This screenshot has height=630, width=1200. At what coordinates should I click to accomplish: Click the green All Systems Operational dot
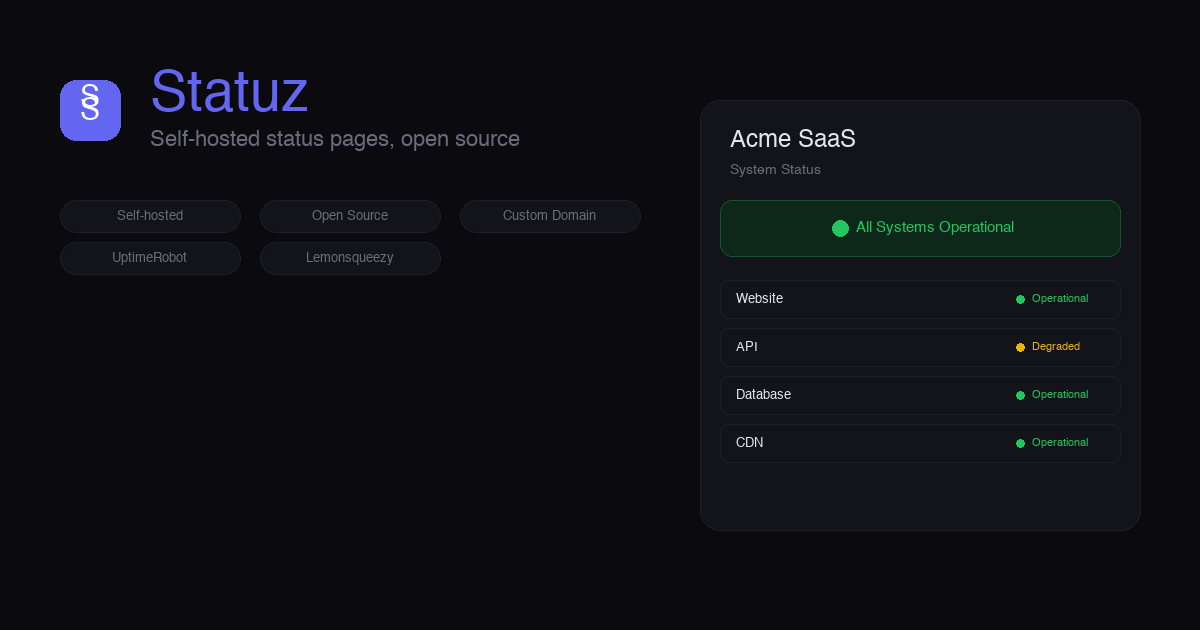click(x=840, y=228)
